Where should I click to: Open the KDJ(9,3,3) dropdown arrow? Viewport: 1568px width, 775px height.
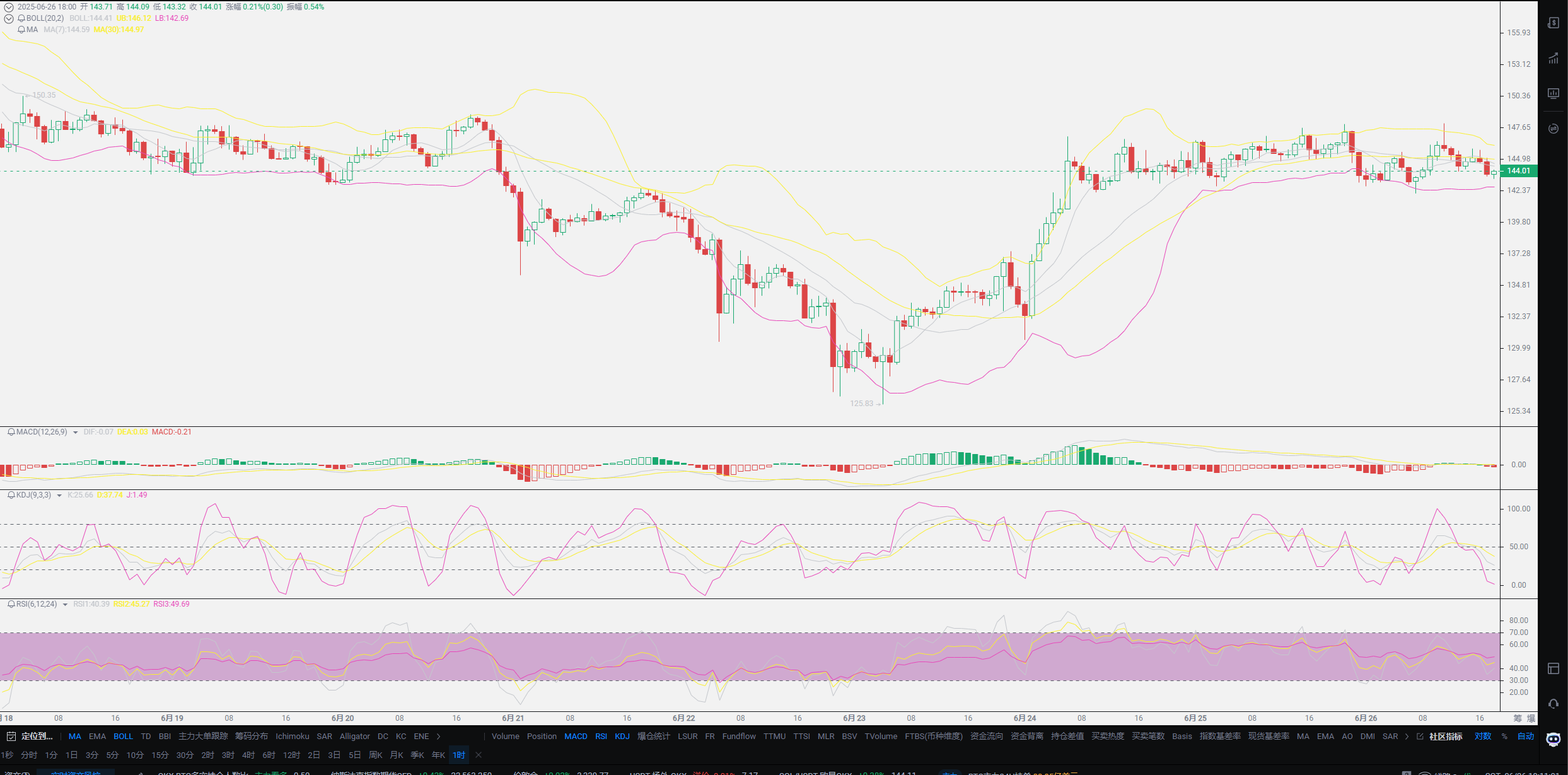[x=59, y=496]
